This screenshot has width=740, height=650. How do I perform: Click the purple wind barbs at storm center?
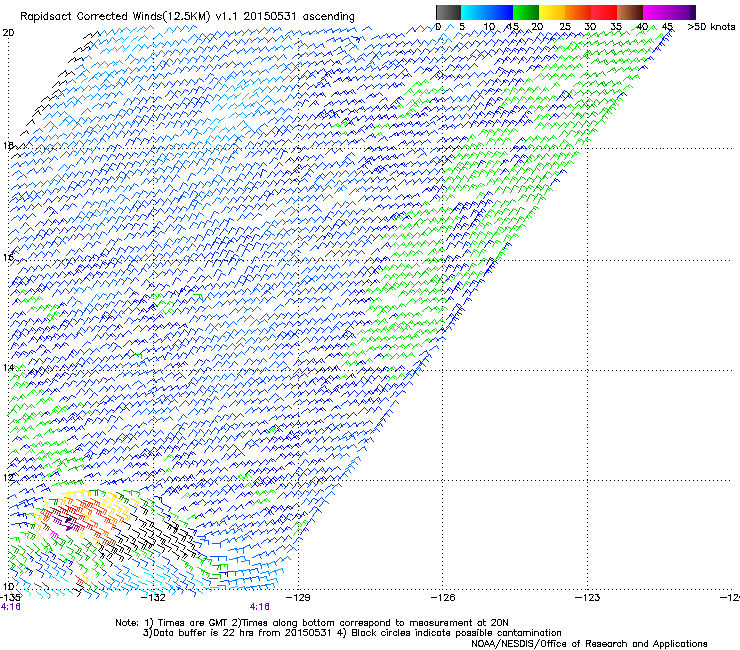[x=64, y=522]
